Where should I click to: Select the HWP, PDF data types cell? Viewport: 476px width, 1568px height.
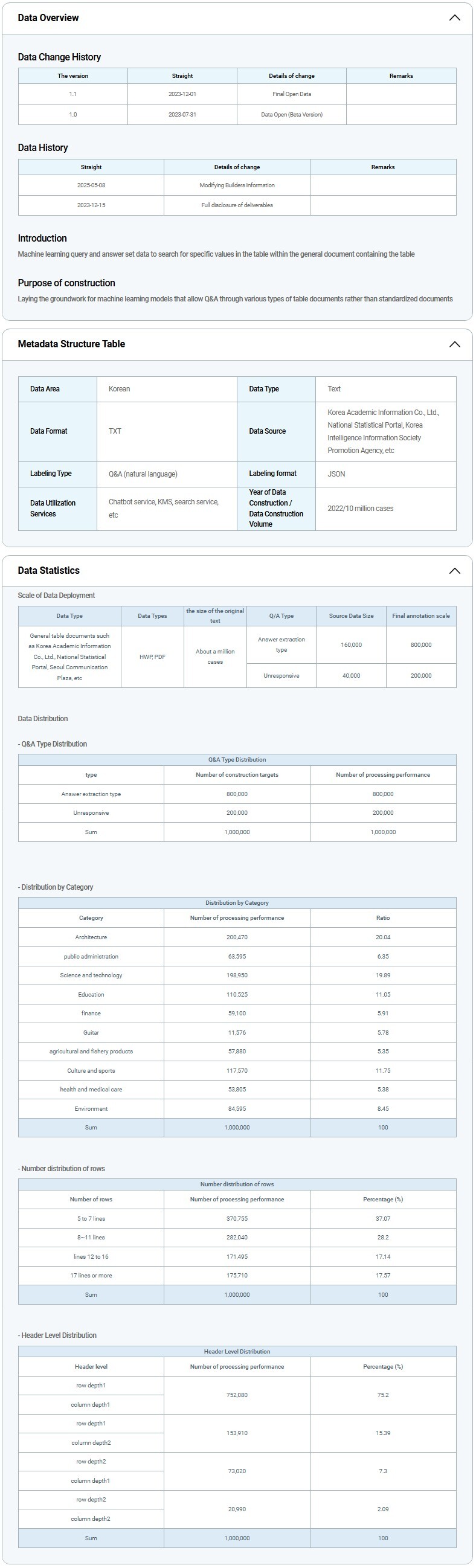point(152,657)
